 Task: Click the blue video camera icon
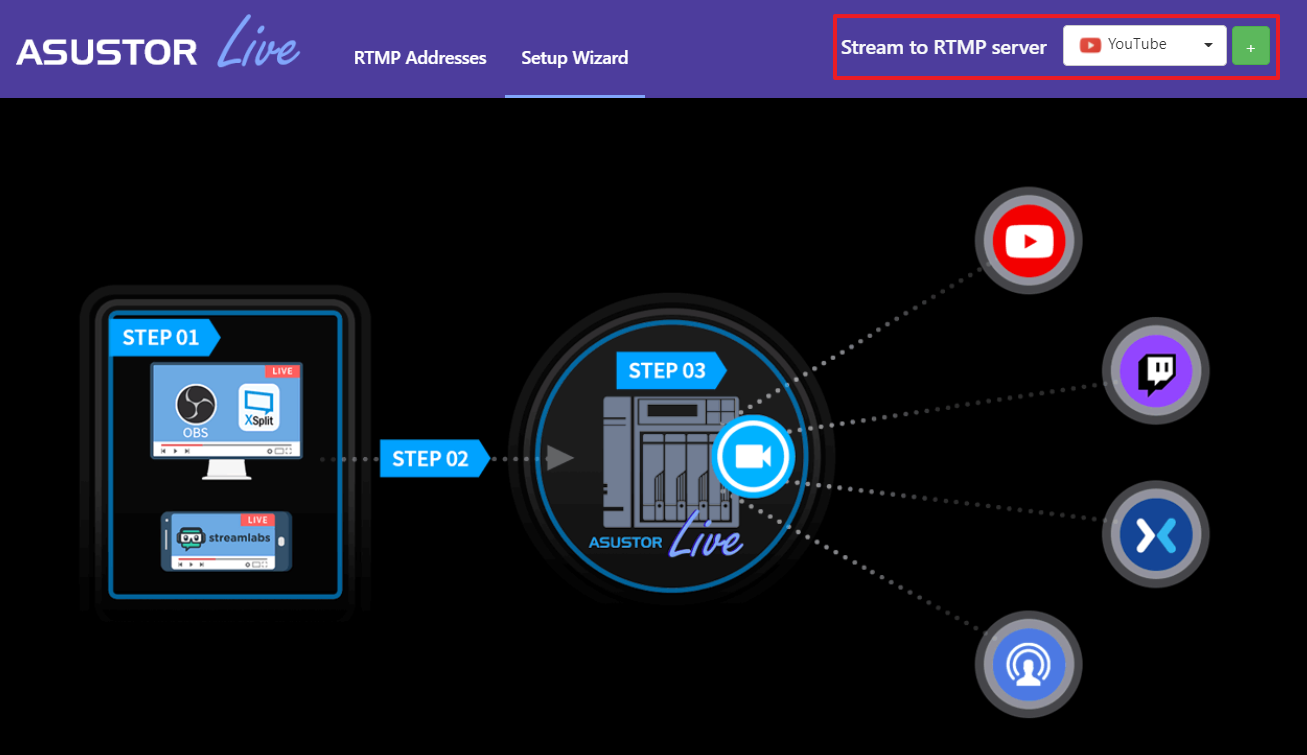tap(753, 456)
